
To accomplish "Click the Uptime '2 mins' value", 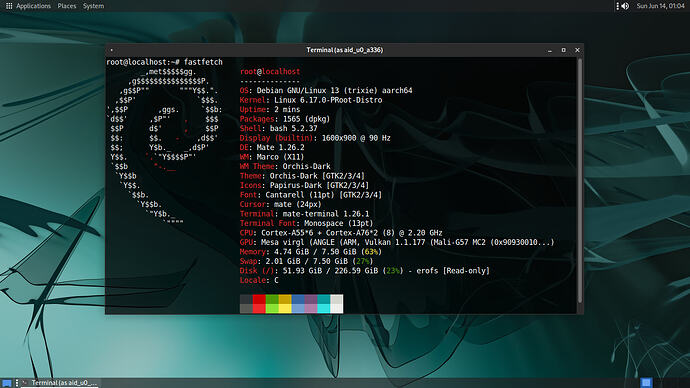I will tap(287, 109).
